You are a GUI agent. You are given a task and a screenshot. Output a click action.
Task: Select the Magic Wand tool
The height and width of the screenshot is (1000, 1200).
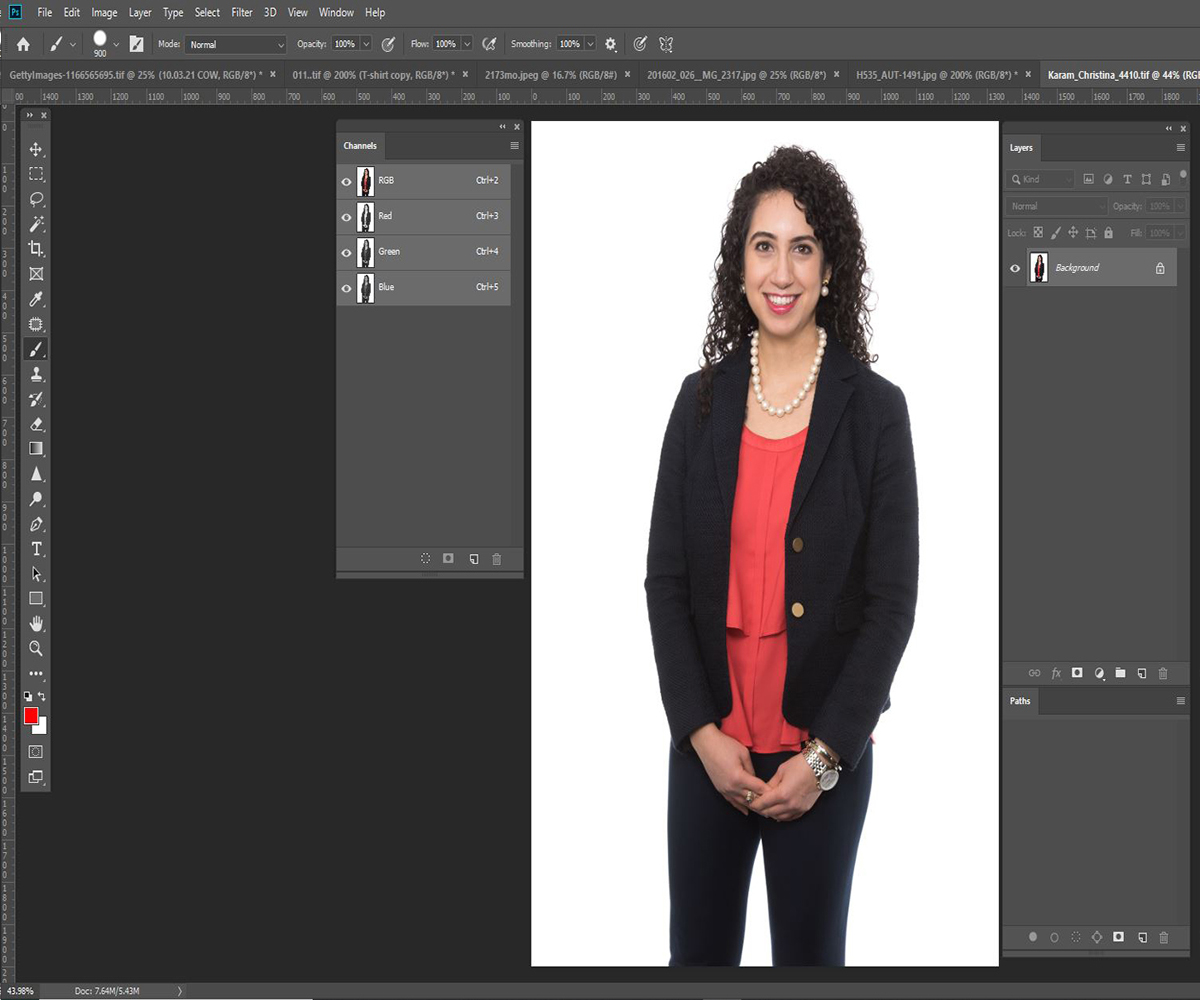(x=36, y=224)
